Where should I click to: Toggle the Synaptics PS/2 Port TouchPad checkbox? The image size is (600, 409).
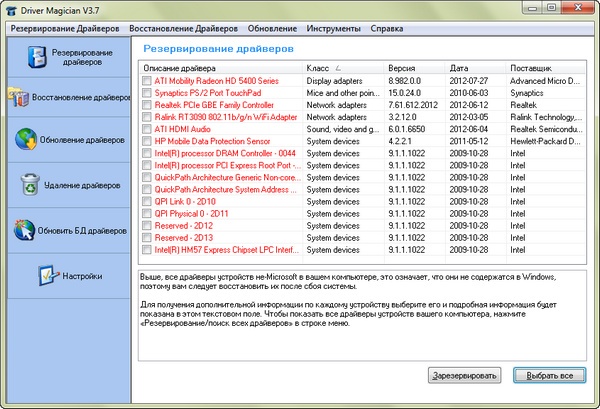[147, 92]
